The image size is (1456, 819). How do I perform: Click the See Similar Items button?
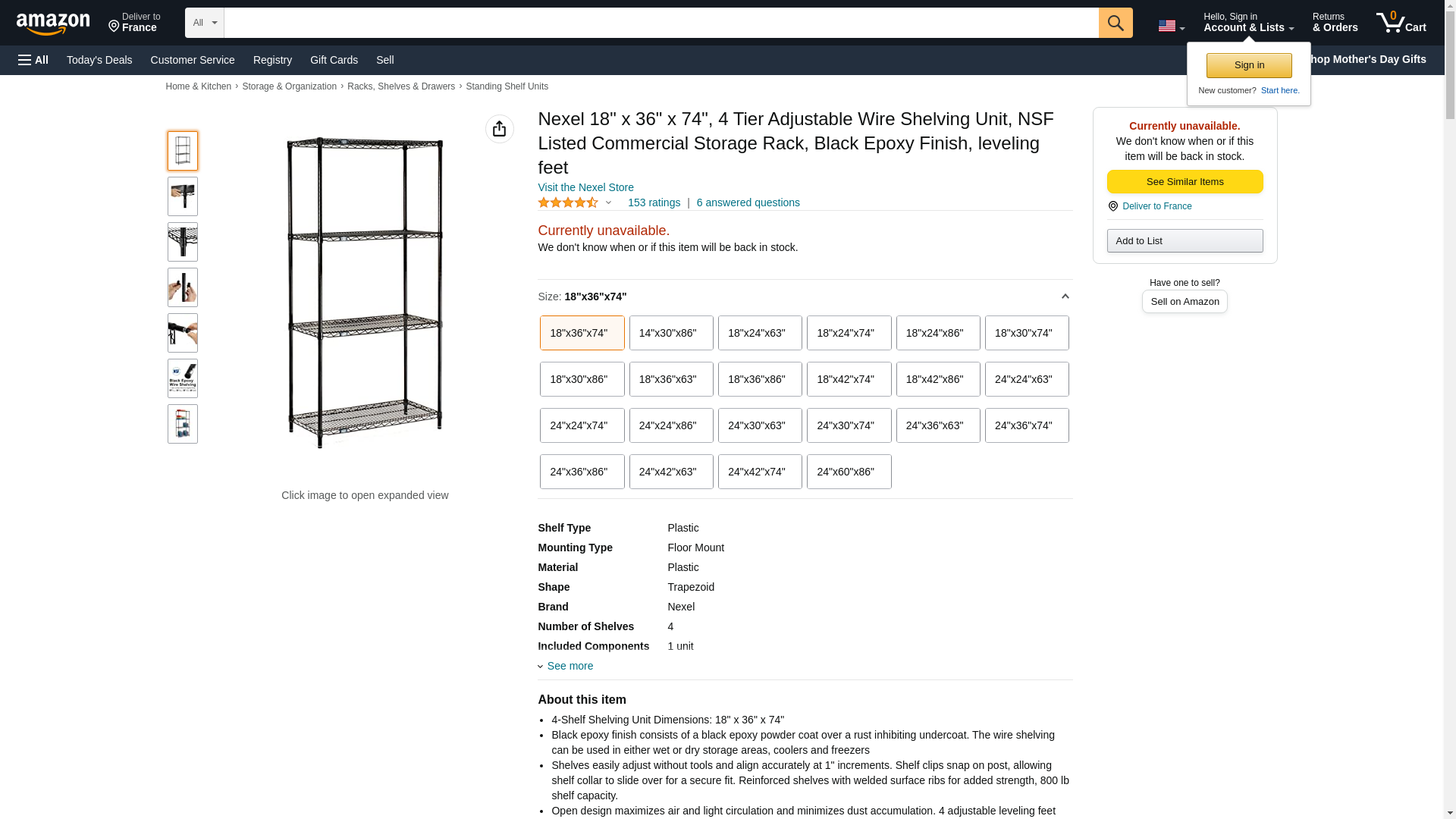(x=1185, y=181)
